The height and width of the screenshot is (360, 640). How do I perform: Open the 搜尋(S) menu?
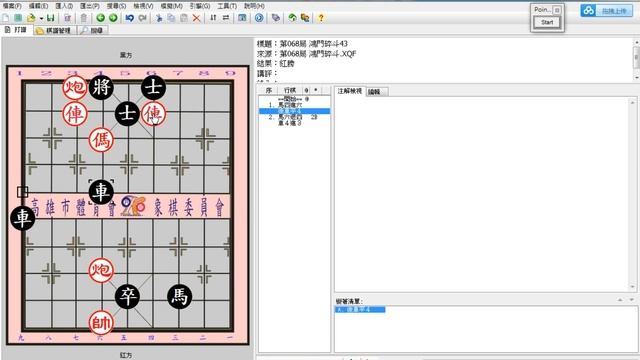coord(116,6)
